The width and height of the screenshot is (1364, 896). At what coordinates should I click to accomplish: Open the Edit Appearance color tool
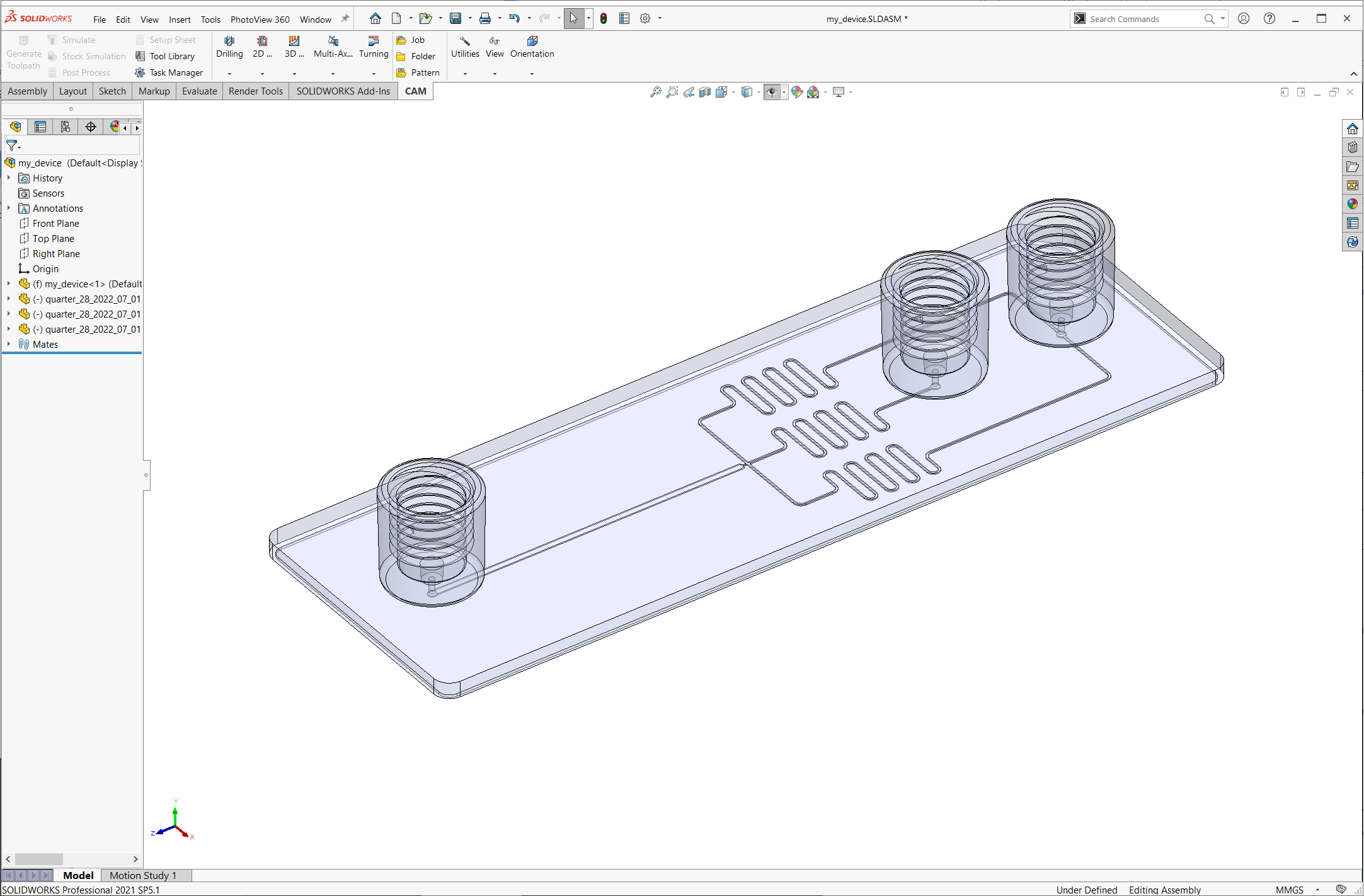click(798, 92)
